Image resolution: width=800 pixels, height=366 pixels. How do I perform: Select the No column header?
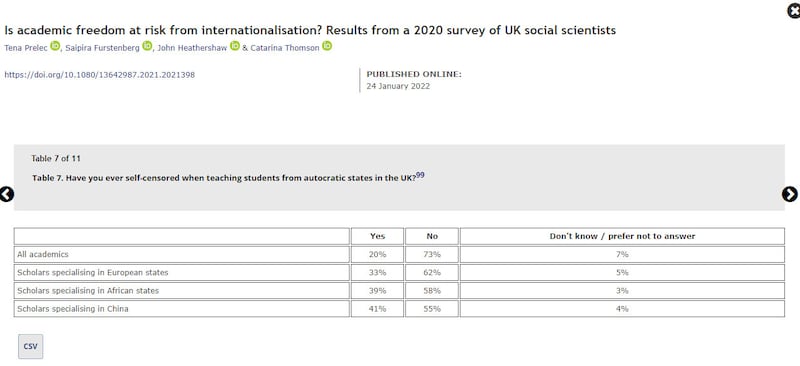(x=432, y=236)
